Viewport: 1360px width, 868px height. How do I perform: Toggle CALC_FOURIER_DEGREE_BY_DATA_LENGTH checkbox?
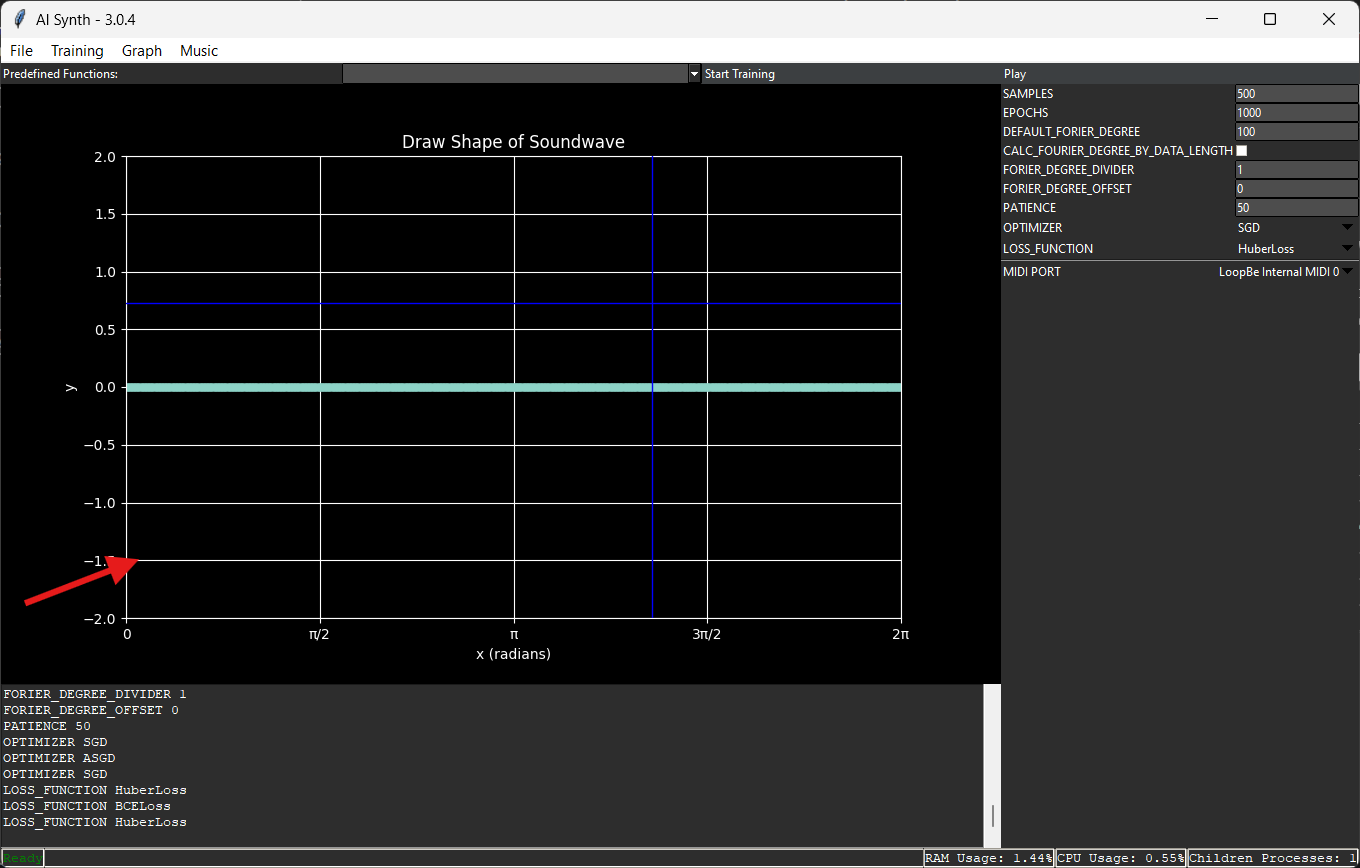tap(1242, 151)
